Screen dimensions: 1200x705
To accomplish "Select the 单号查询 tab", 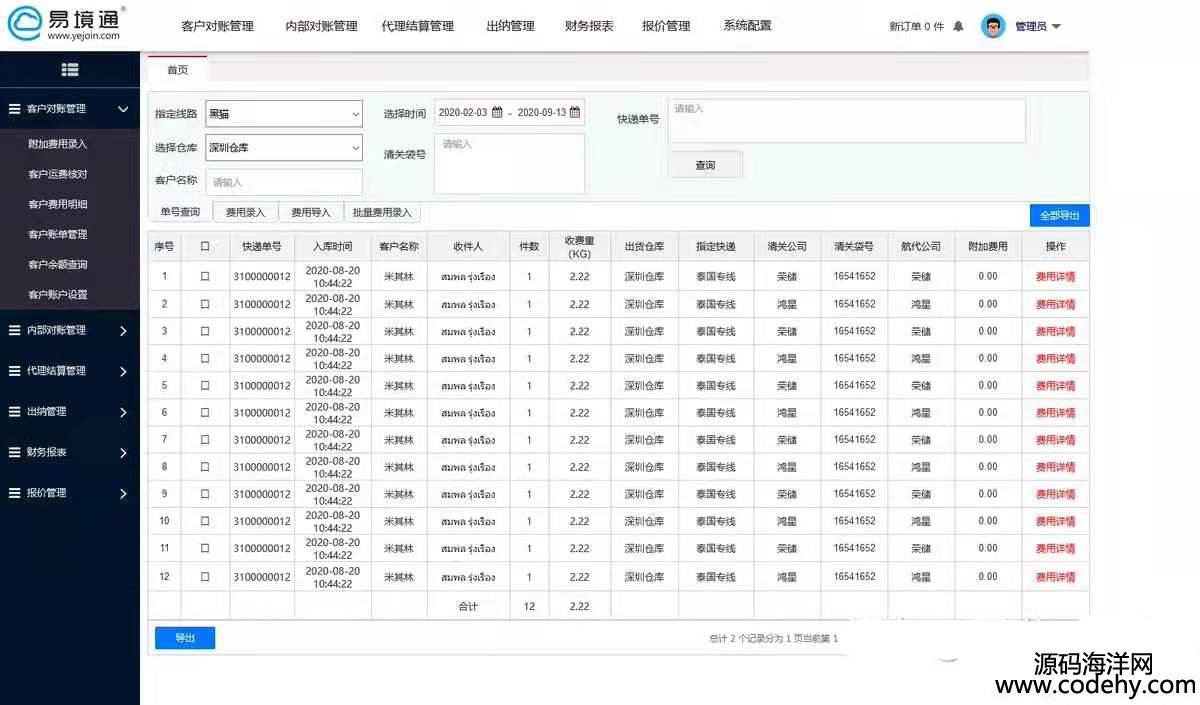I will point(180,212).
